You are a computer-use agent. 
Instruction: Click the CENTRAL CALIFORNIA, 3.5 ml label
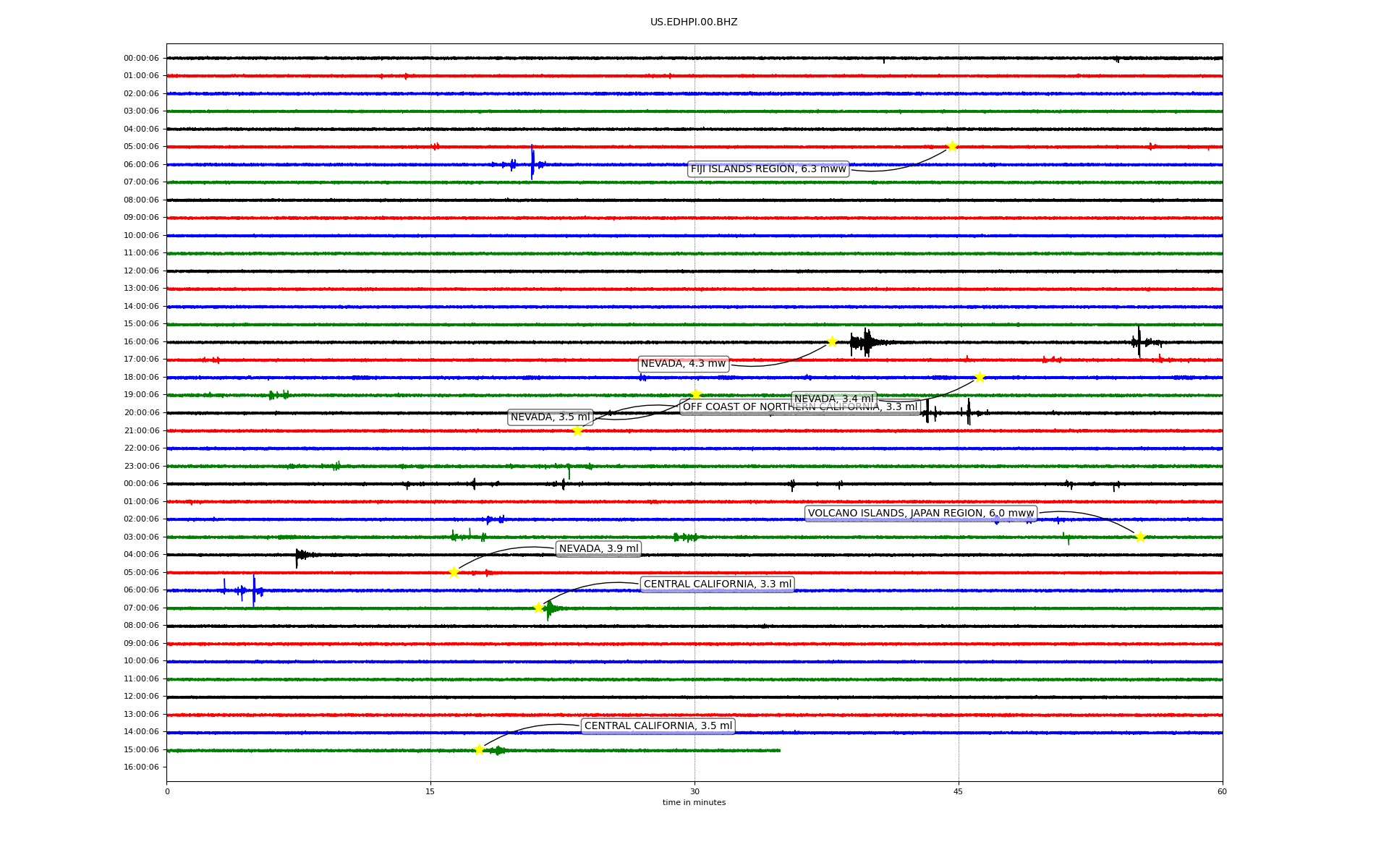coord(658,726)
